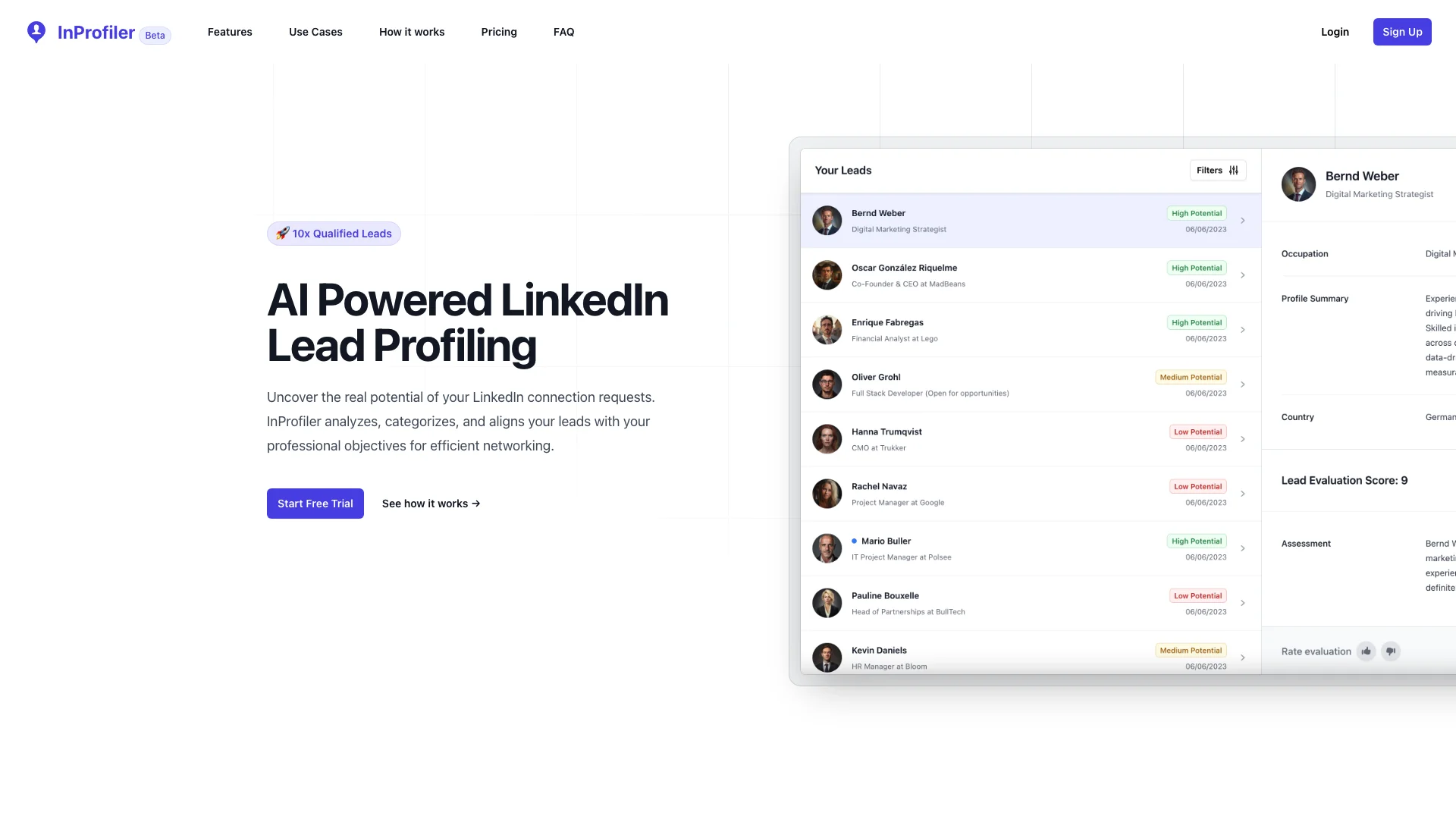Click the Start Free Trial button

(315, 503)
